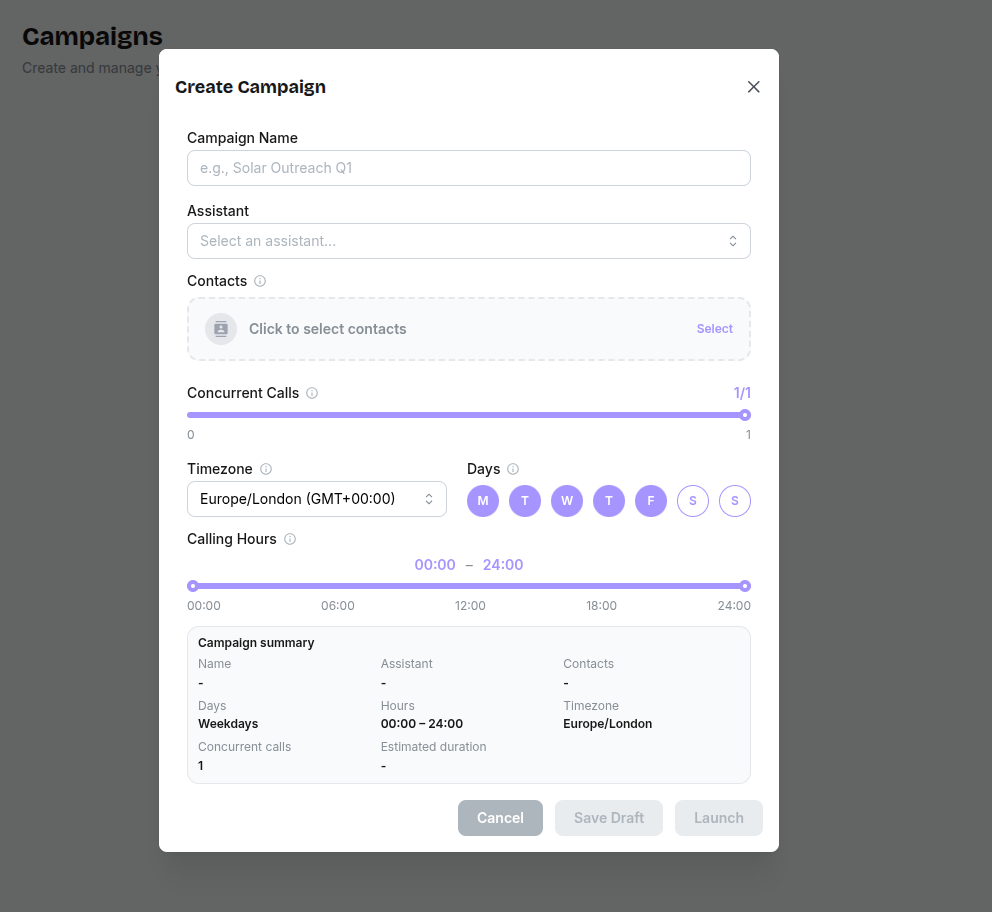Click the Concurrent Calls info icon

click(312, 393)
